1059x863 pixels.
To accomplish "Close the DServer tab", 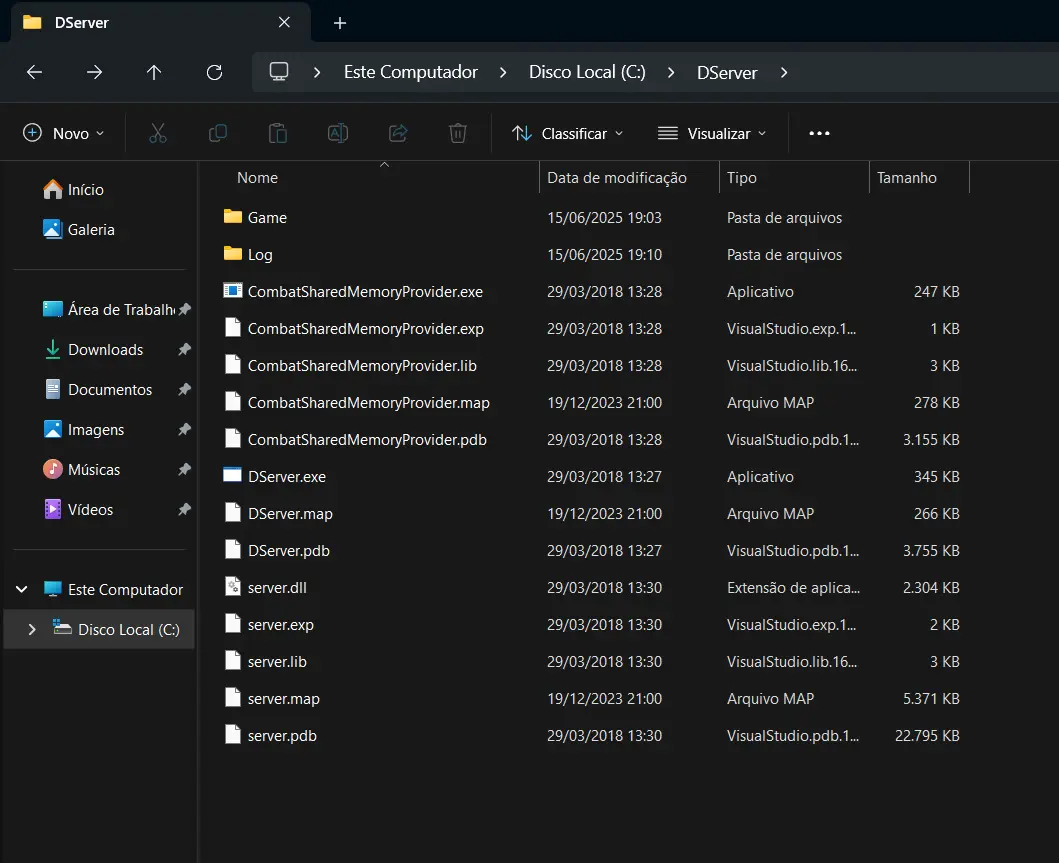I will click(x=284, y=22).
